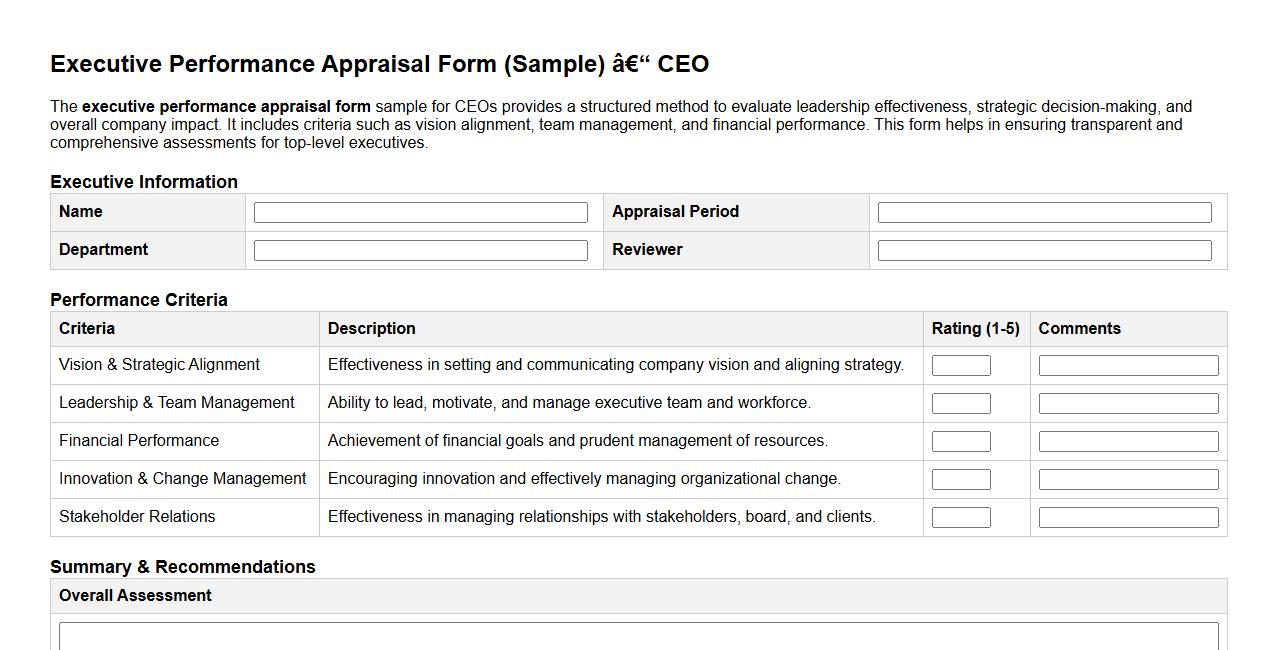Click rating box for Vision & Strategic Alignment

point(960,364)
